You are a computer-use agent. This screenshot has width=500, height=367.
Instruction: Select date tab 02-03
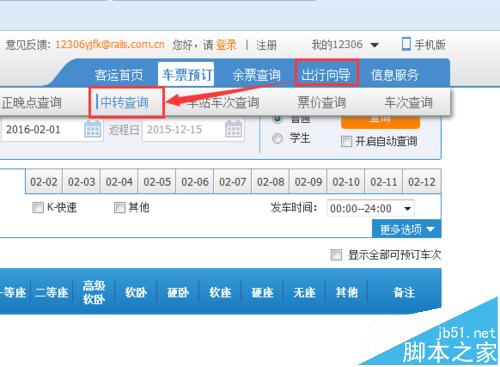coord(81,182)
